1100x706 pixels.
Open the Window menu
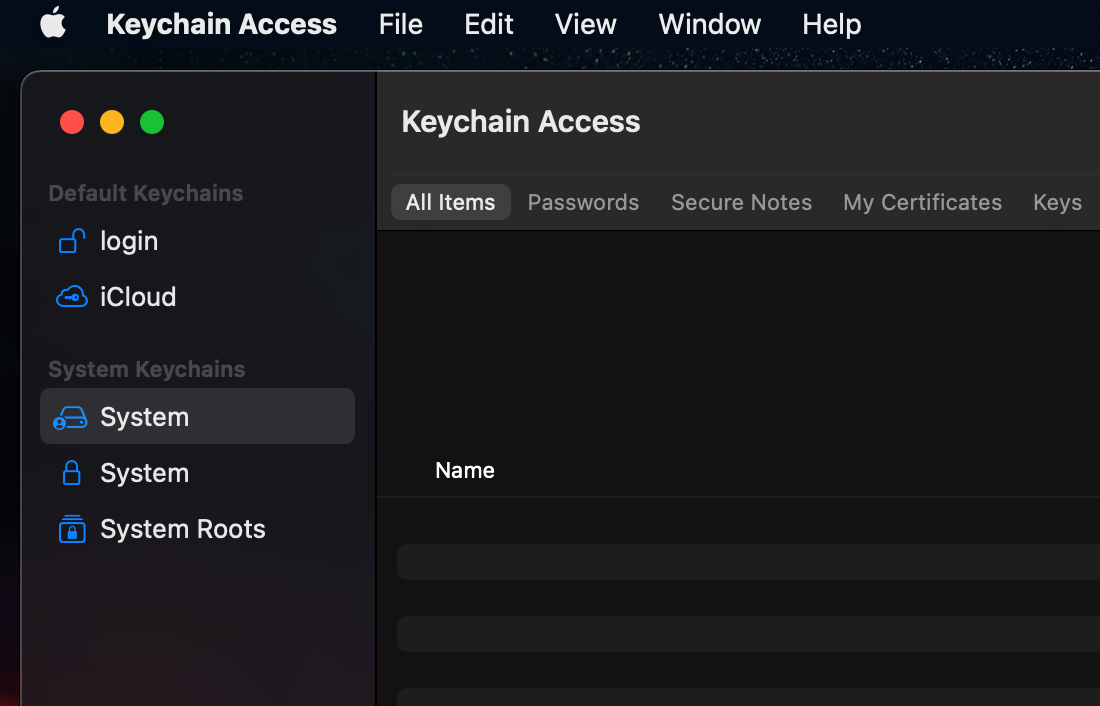[709, 24]
